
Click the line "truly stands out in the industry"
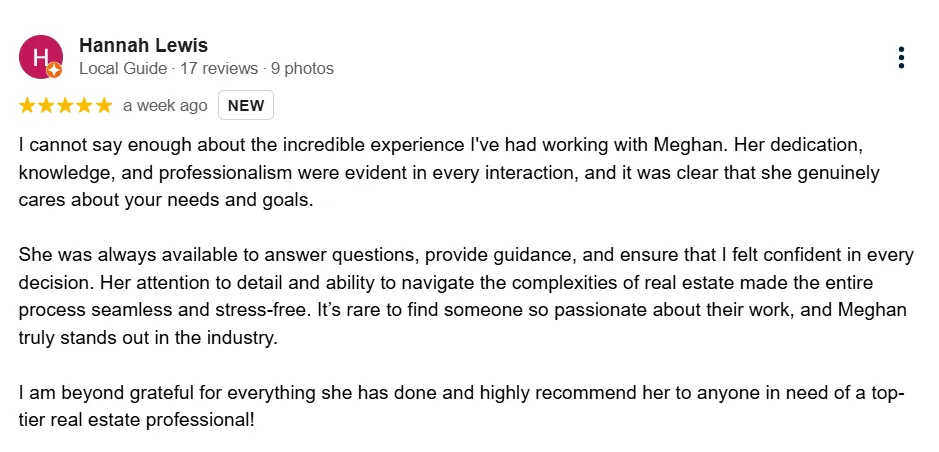click(148, 338)
